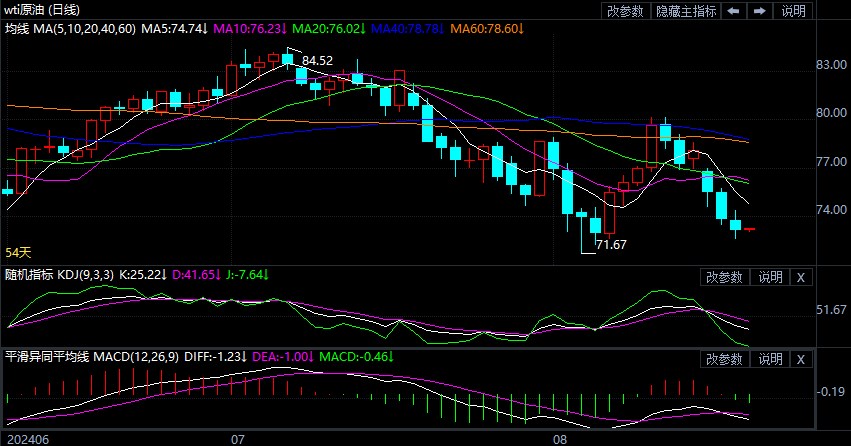Close the MACD indicator panel

click(801, 359)
